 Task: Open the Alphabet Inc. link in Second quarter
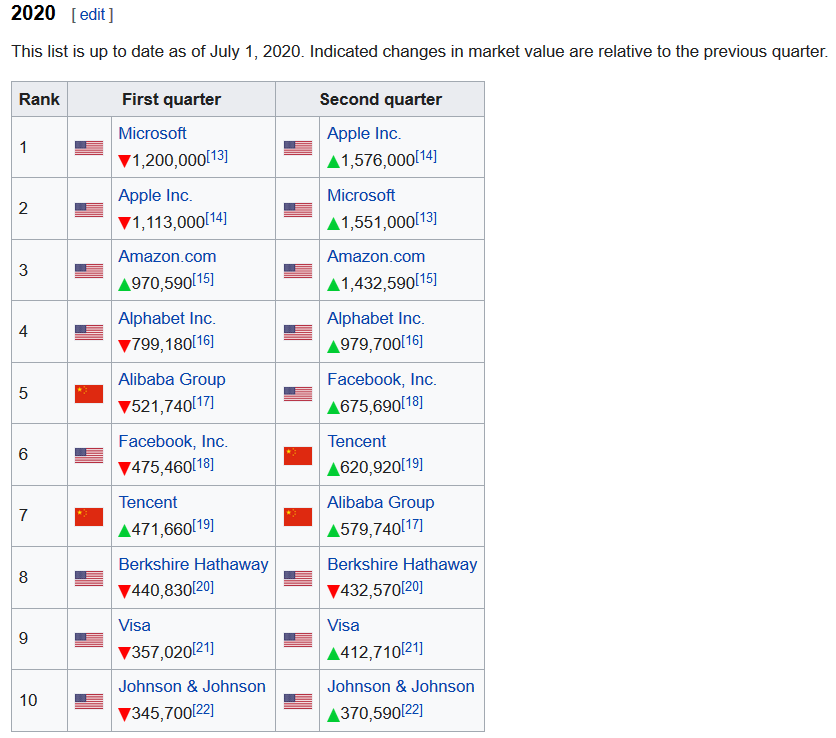(x=375, y=318)
